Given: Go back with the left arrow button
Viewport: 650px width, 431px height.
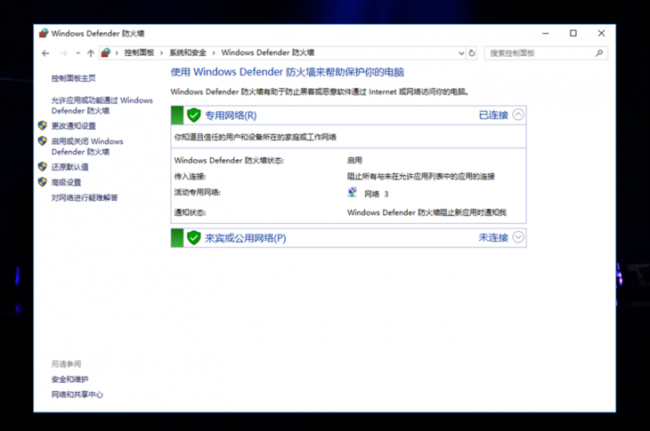Looking at the screenshot, I should (x=46, y=53).
